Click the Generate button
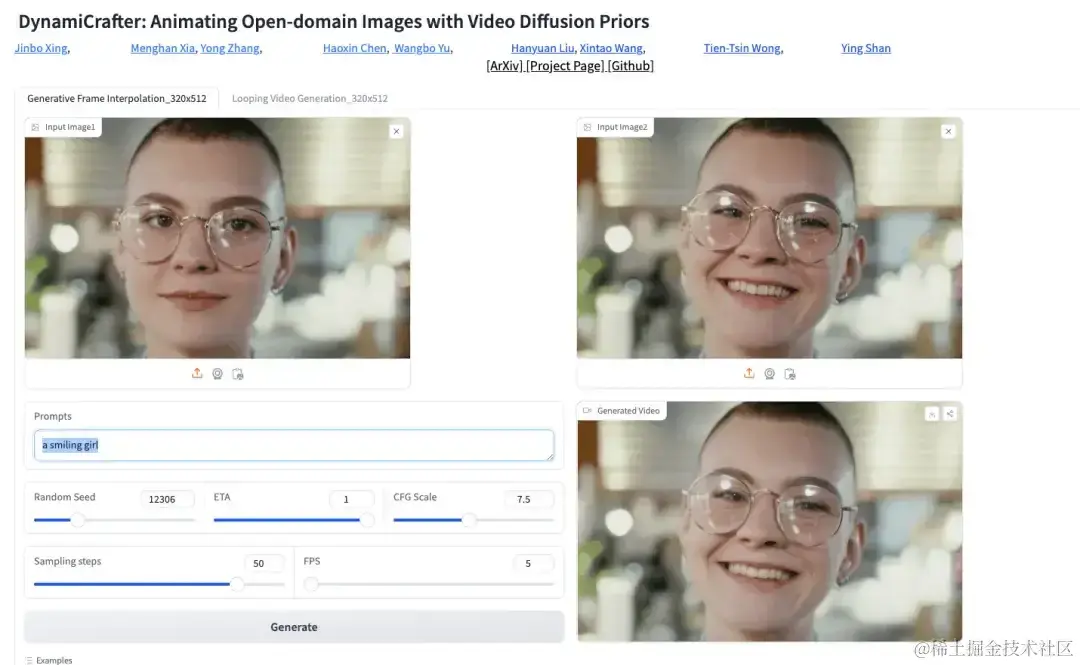Image resolution: width=1080 pixels, height=665 pixels. tap(294, 627)
